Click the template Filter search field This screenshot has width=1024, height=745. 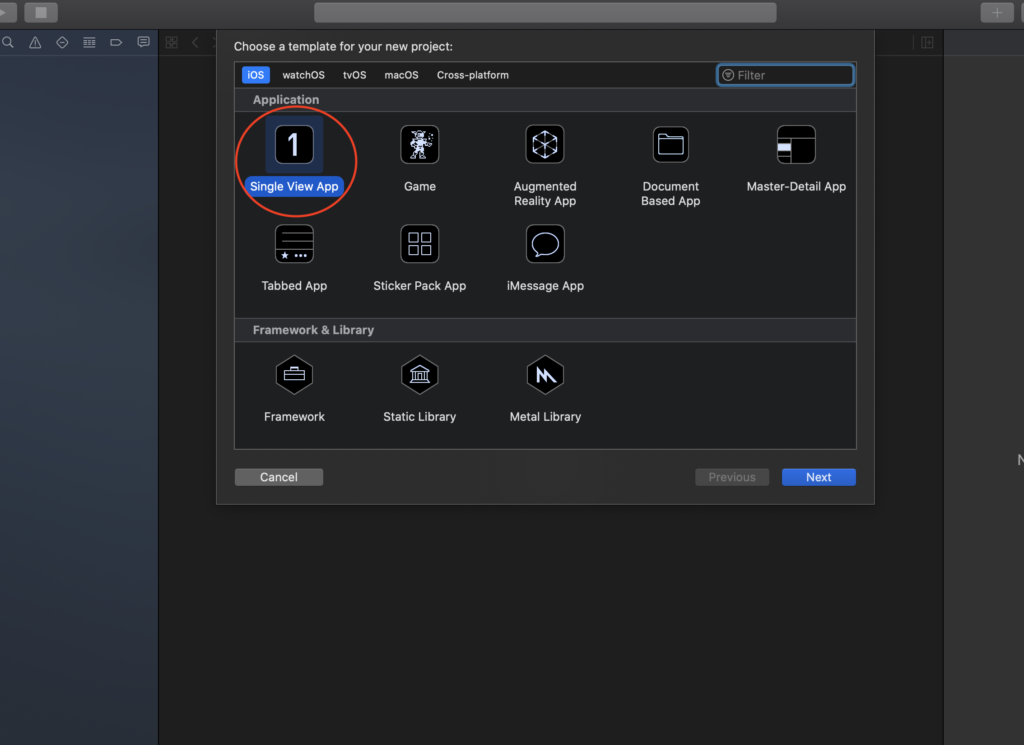pyautogui.click(x=790, y=75)
